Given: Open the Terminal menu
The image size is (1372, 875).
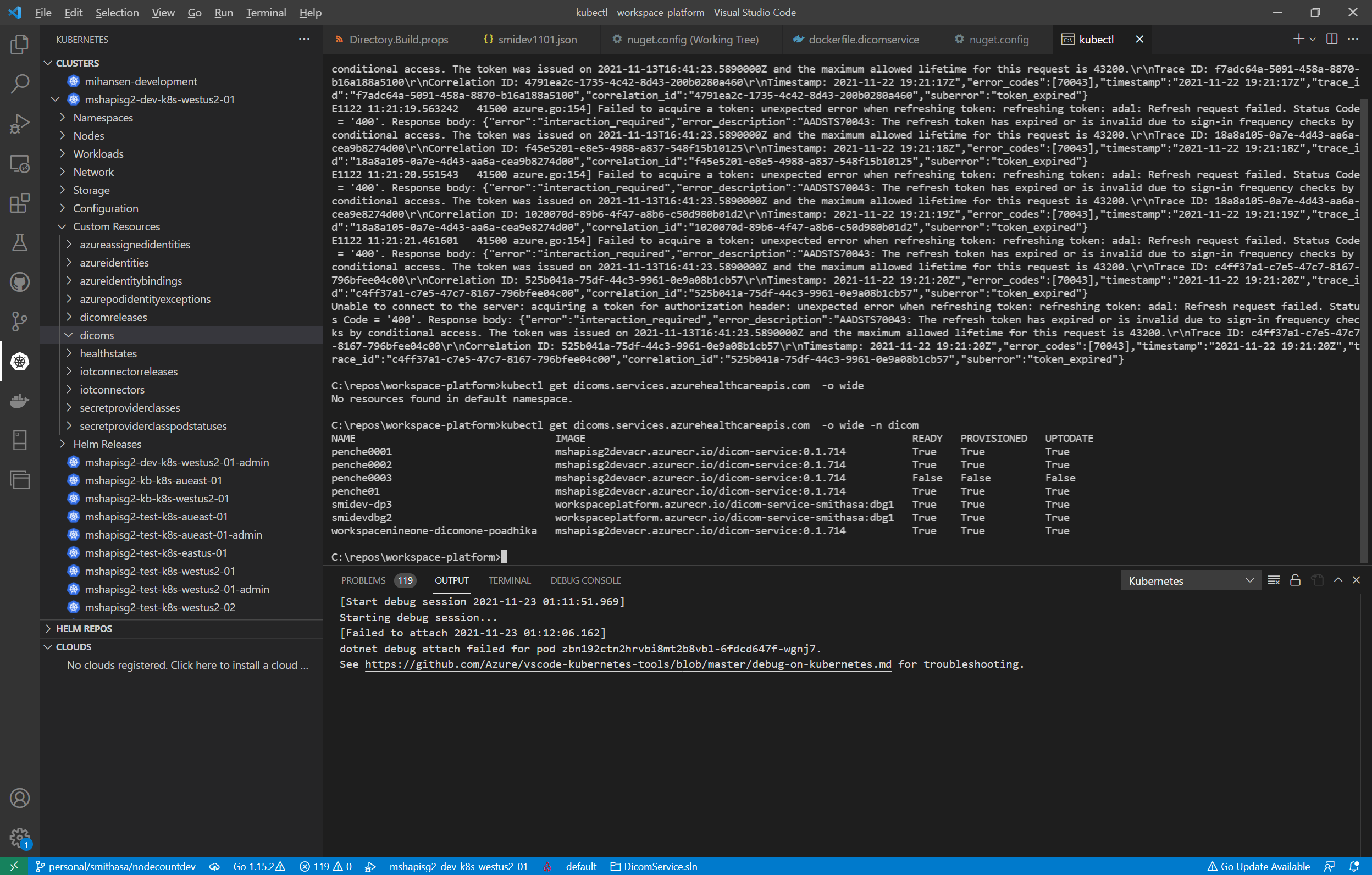Looking at the screenshot, I should 265,12.
